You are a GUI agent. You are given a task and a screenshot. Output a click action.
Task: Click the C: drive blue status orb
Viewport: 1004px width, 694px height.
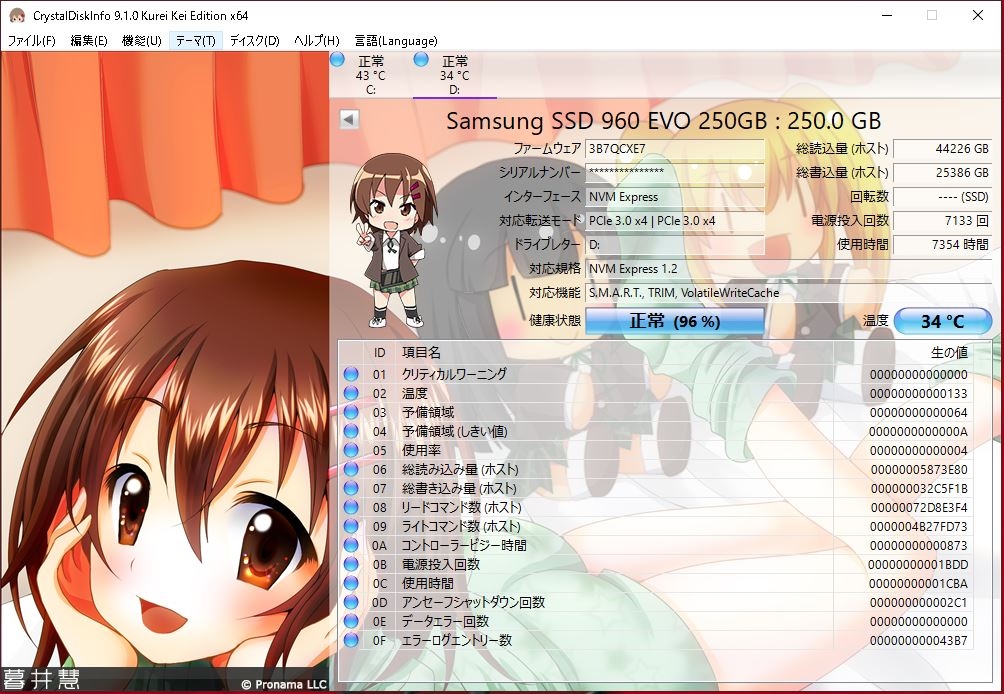point(337,60)
